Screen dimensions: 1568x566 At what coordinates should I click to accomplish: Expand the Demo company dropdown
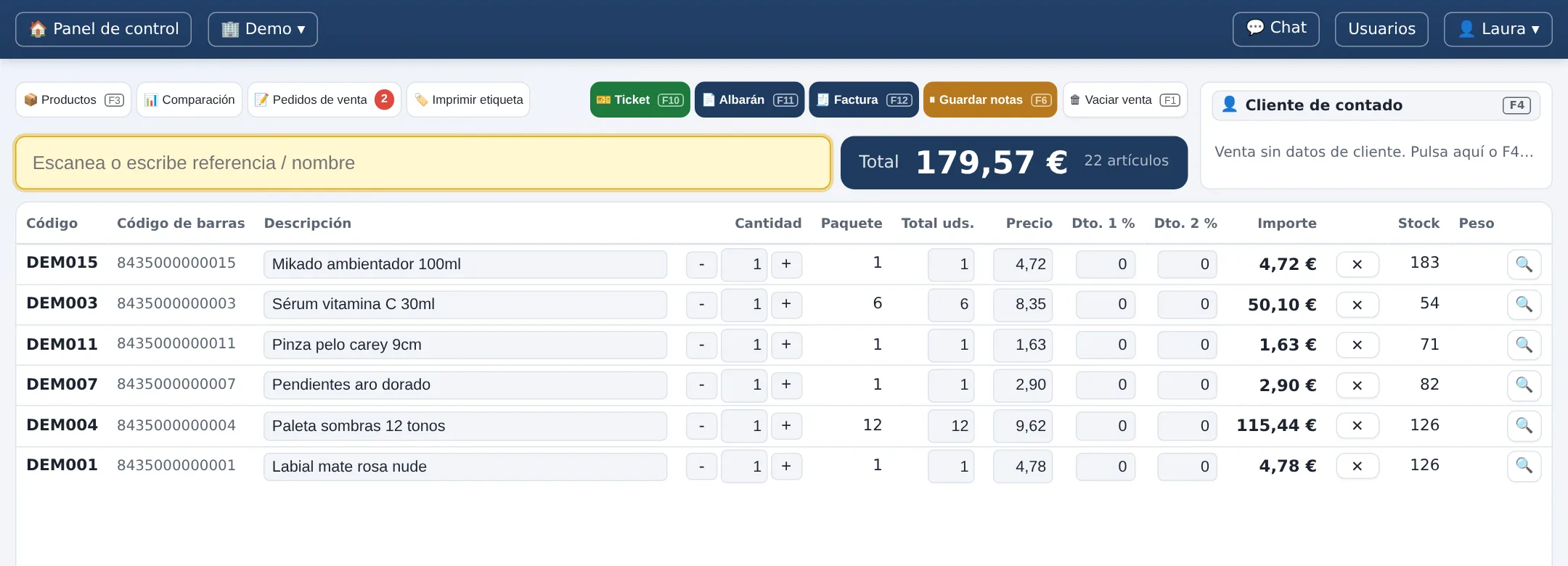click(x=263, y=29)
